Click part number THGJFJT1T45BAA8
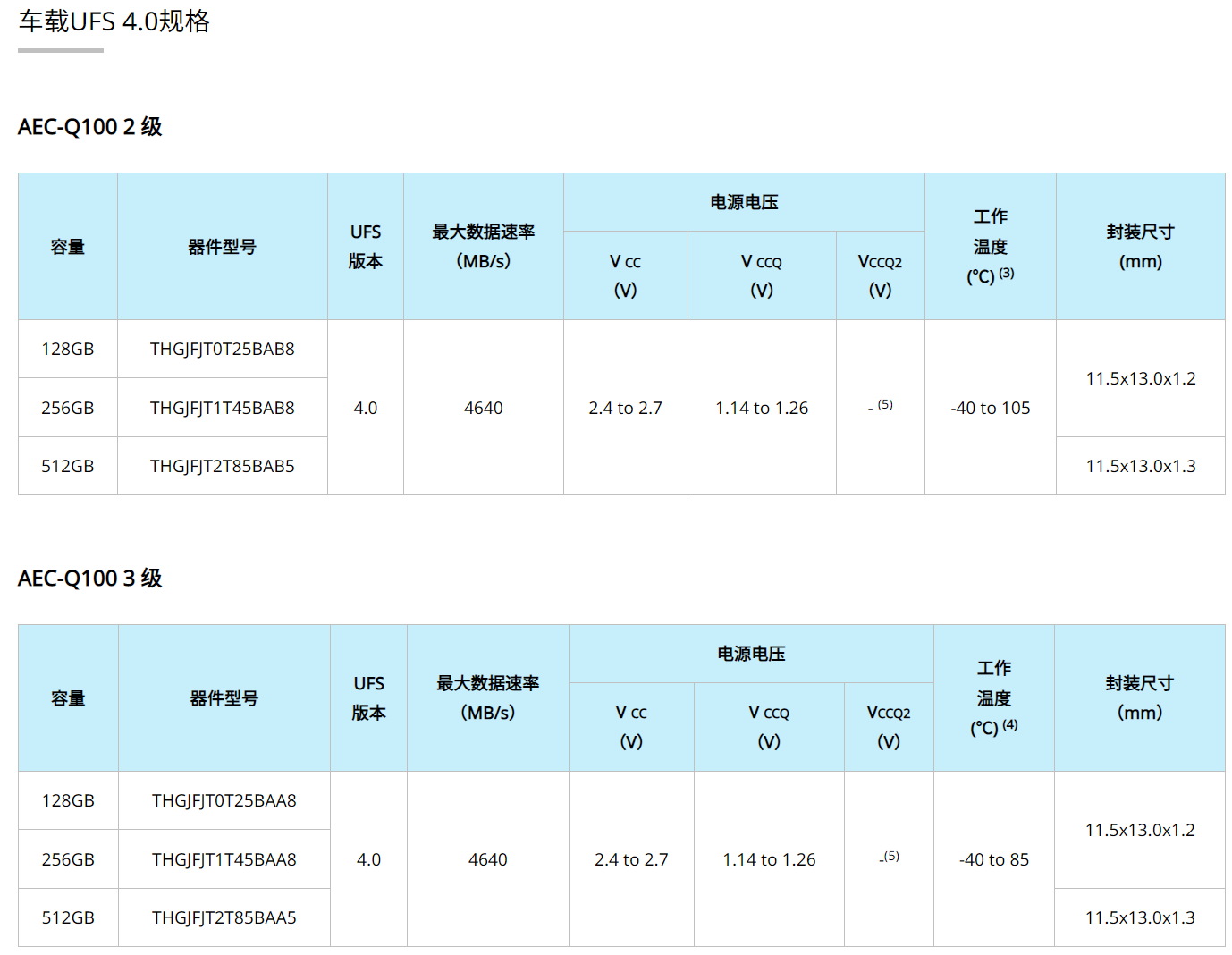The image size is (1232, 955). [224, 859]
